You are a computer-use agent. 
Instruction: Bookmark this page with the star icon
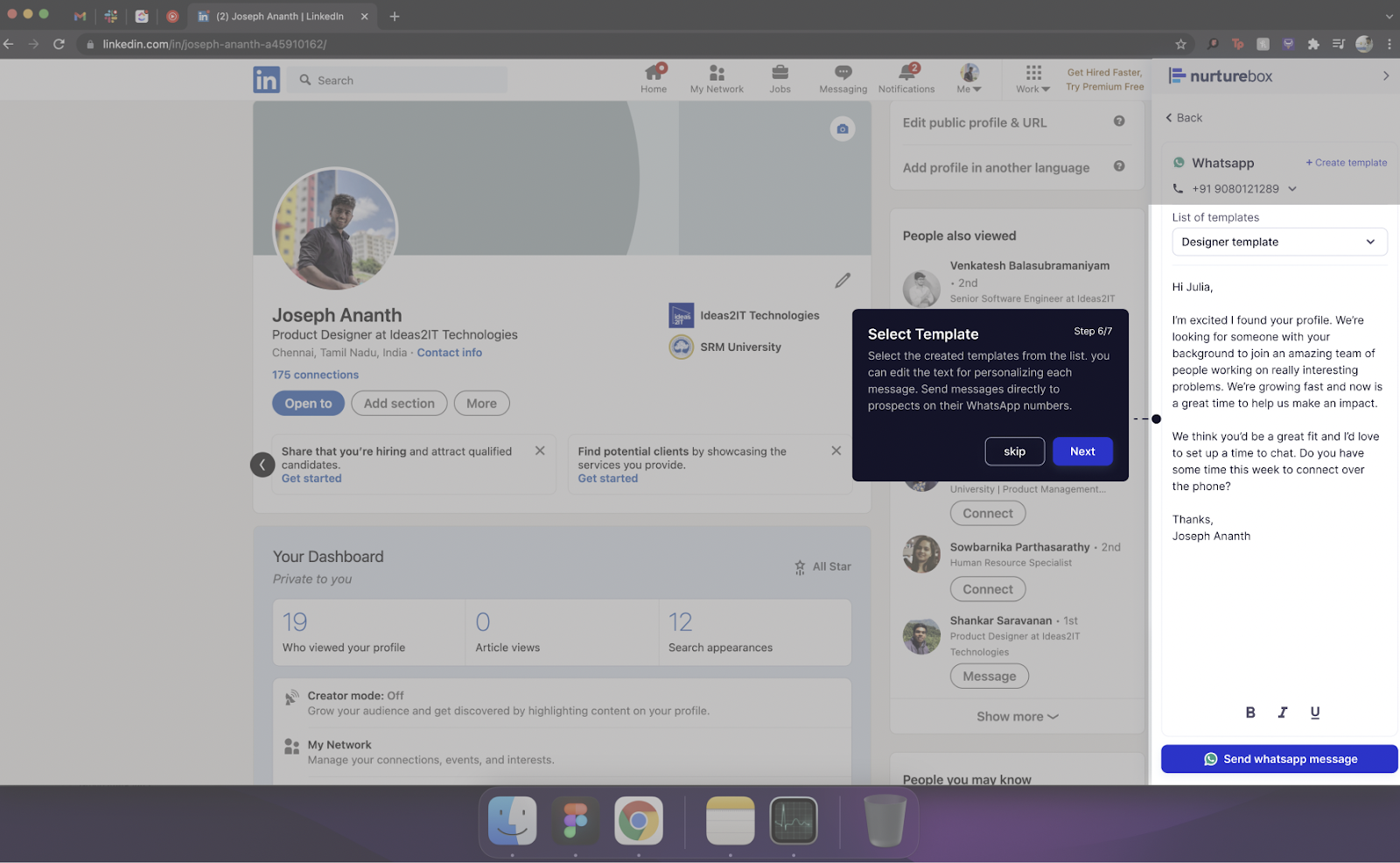pos(1180,44)
